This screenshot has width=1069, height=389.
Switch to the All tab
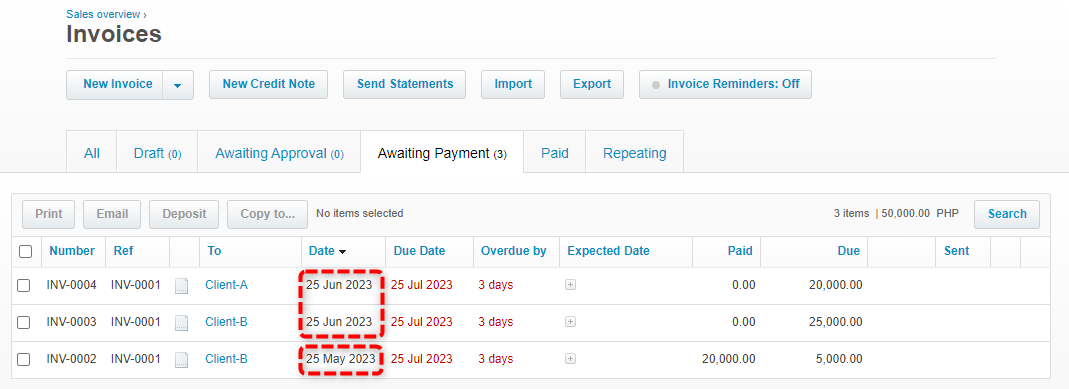click(x=91, y=153)
